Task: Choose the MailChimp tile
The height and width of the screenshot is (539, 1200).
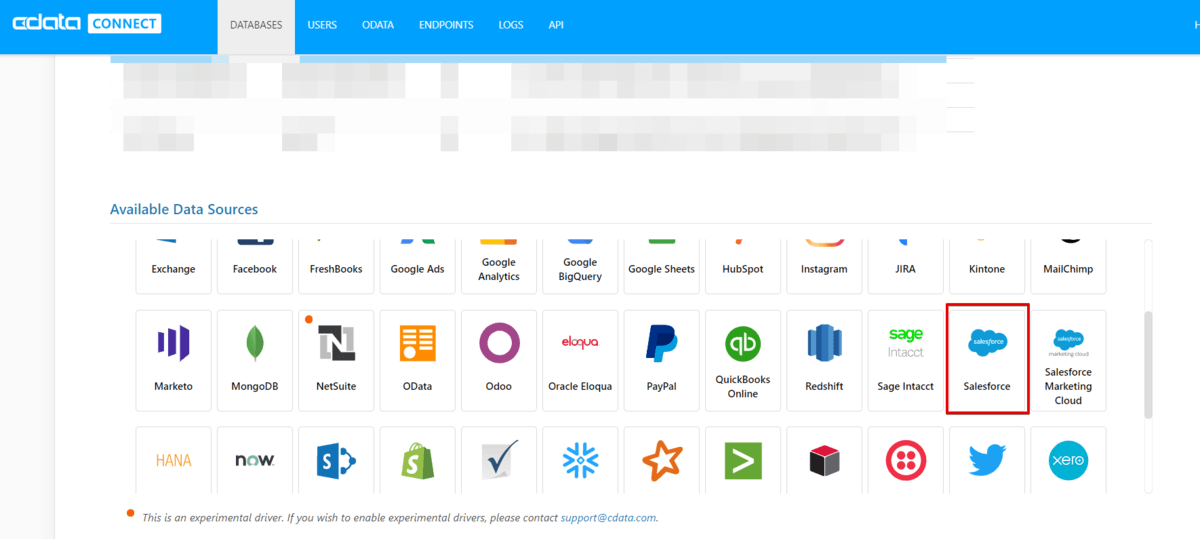Action: coord(1068,267)
